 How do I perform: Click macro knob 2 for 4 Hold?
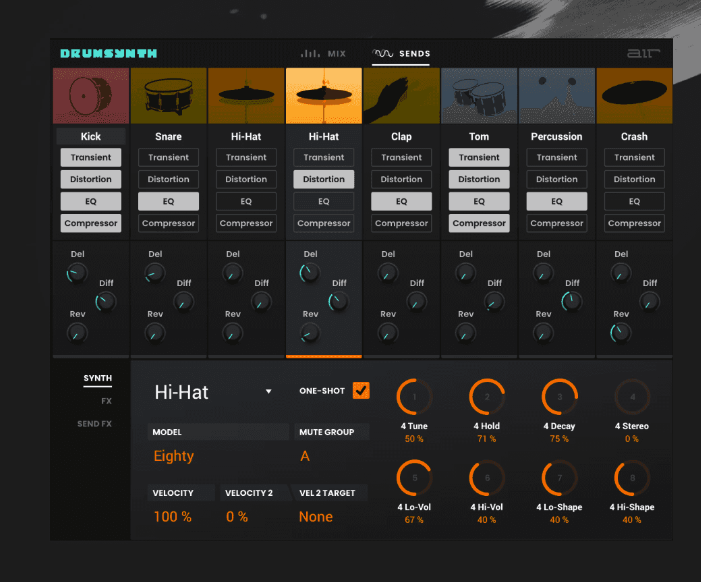coord(487,397)
